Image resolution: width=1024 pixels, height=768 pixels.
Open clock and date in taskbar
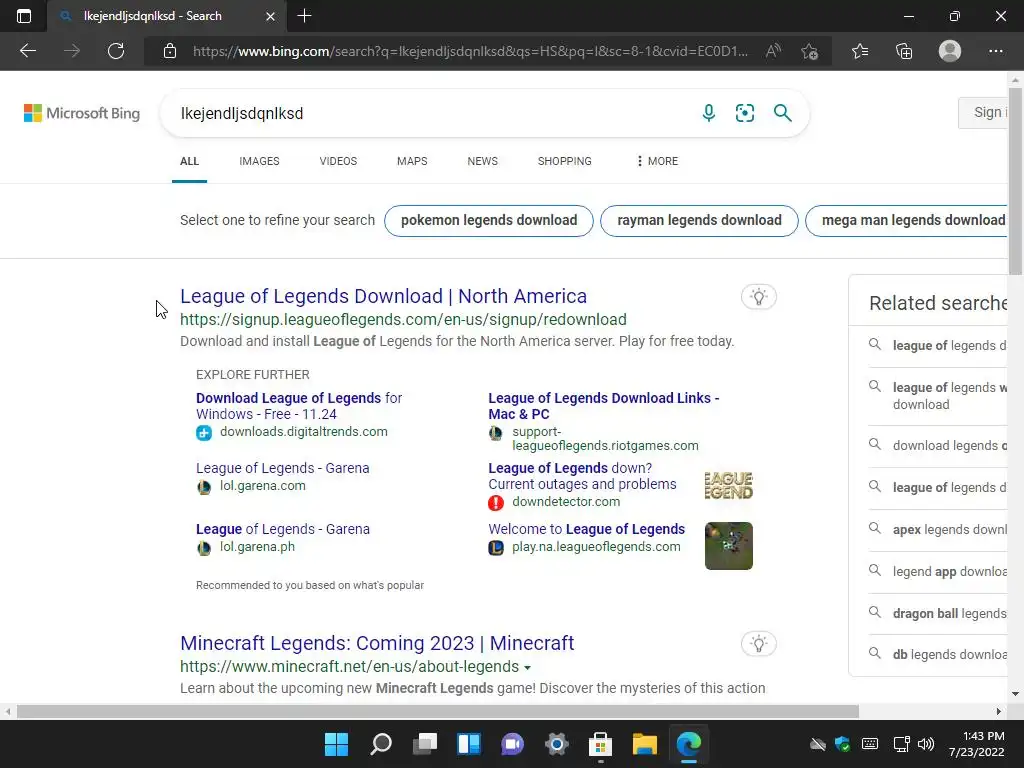tap(976, 744)
